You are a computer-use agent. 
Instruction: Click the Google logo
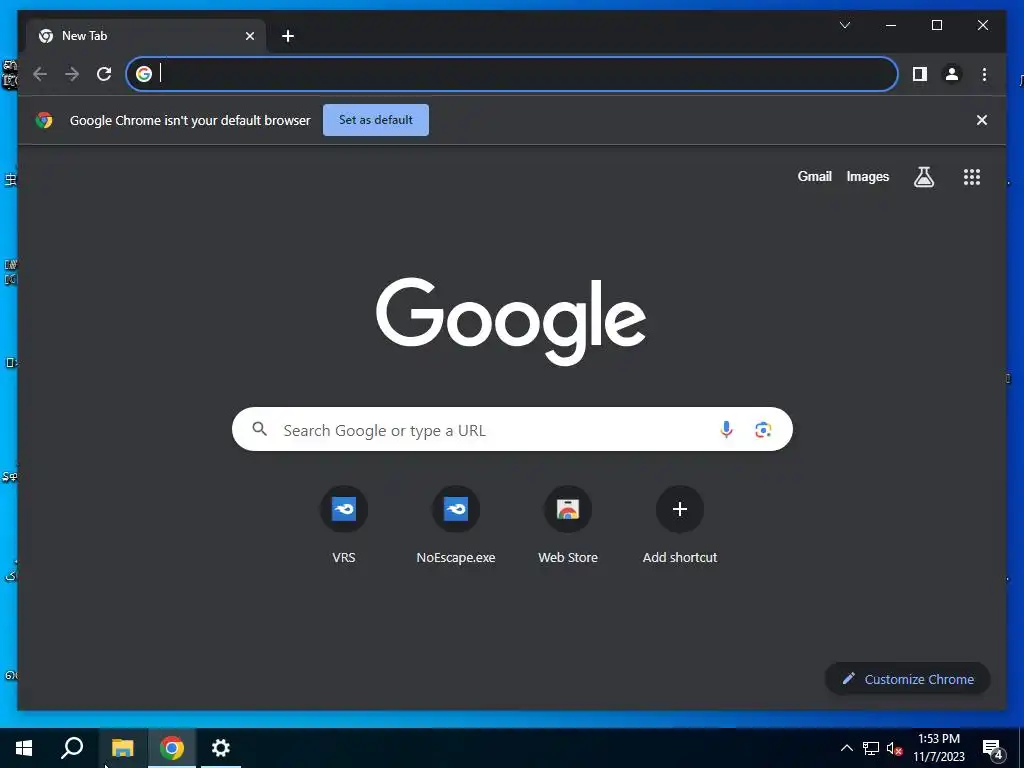pos(511,321)
